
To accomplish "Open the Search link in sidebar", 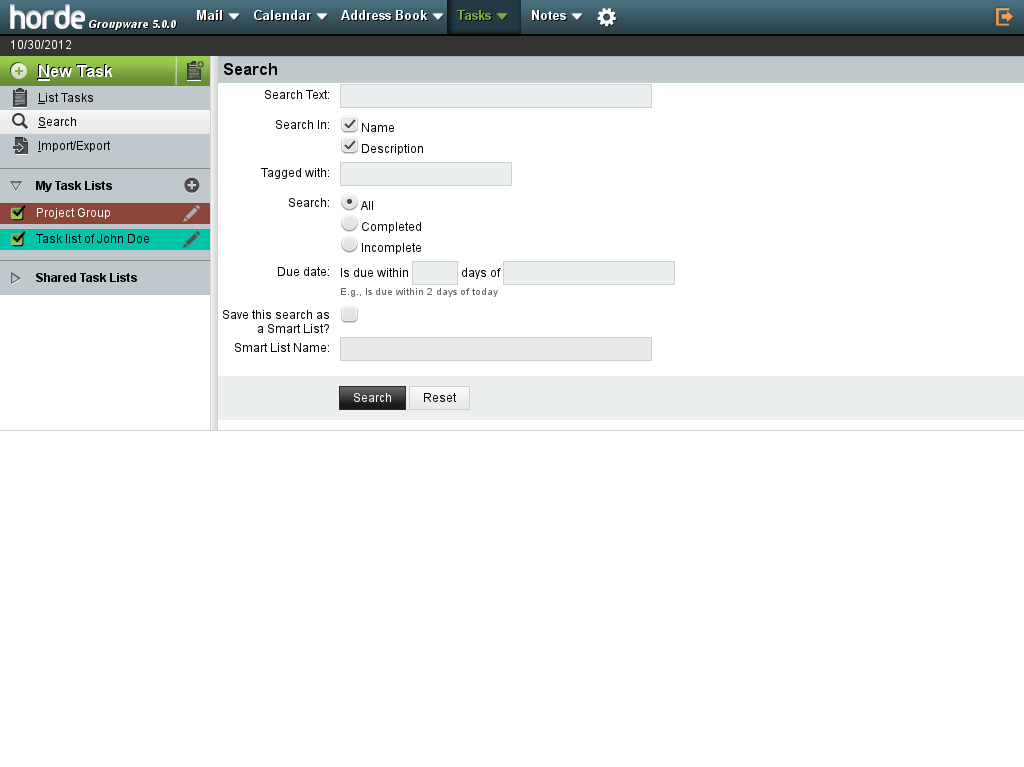I will (57, 122).
